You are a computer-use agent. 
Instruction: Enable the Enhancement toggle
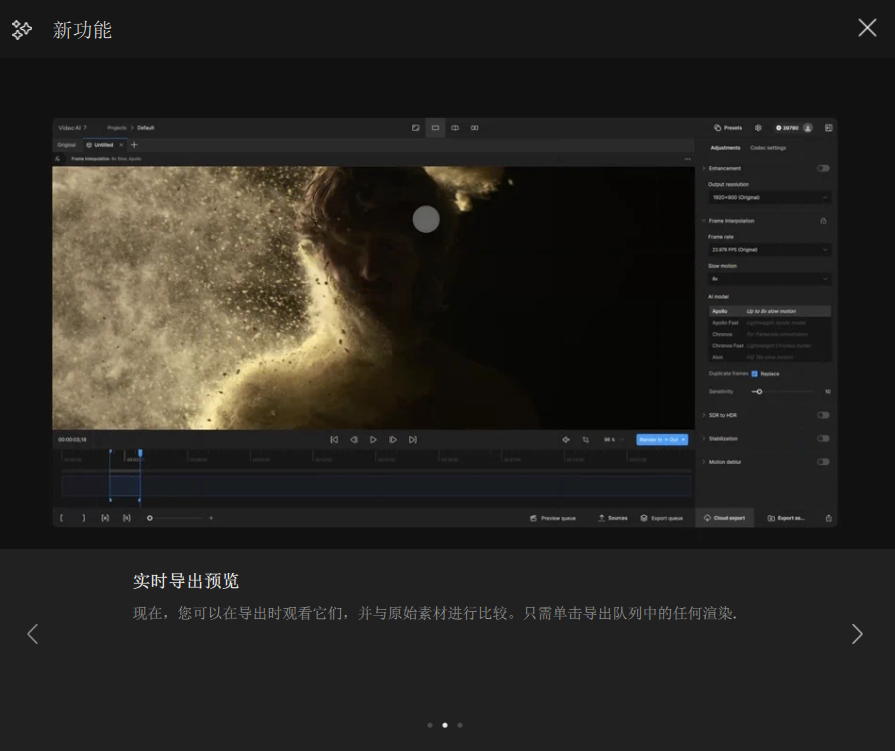[823, 168]
